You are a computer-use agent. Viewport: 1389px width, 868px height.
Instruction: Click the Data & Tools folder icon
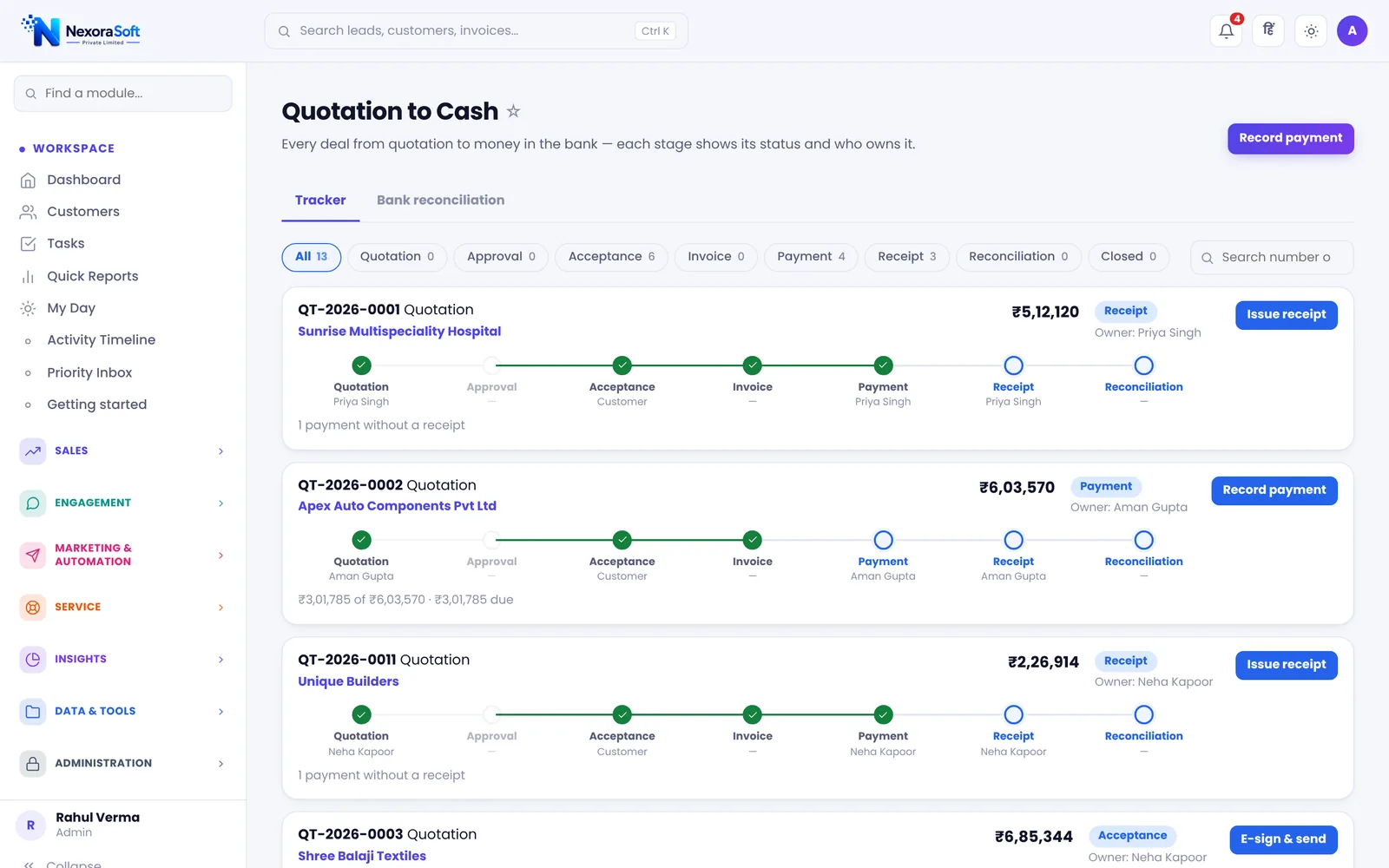[x=33, y=712]
